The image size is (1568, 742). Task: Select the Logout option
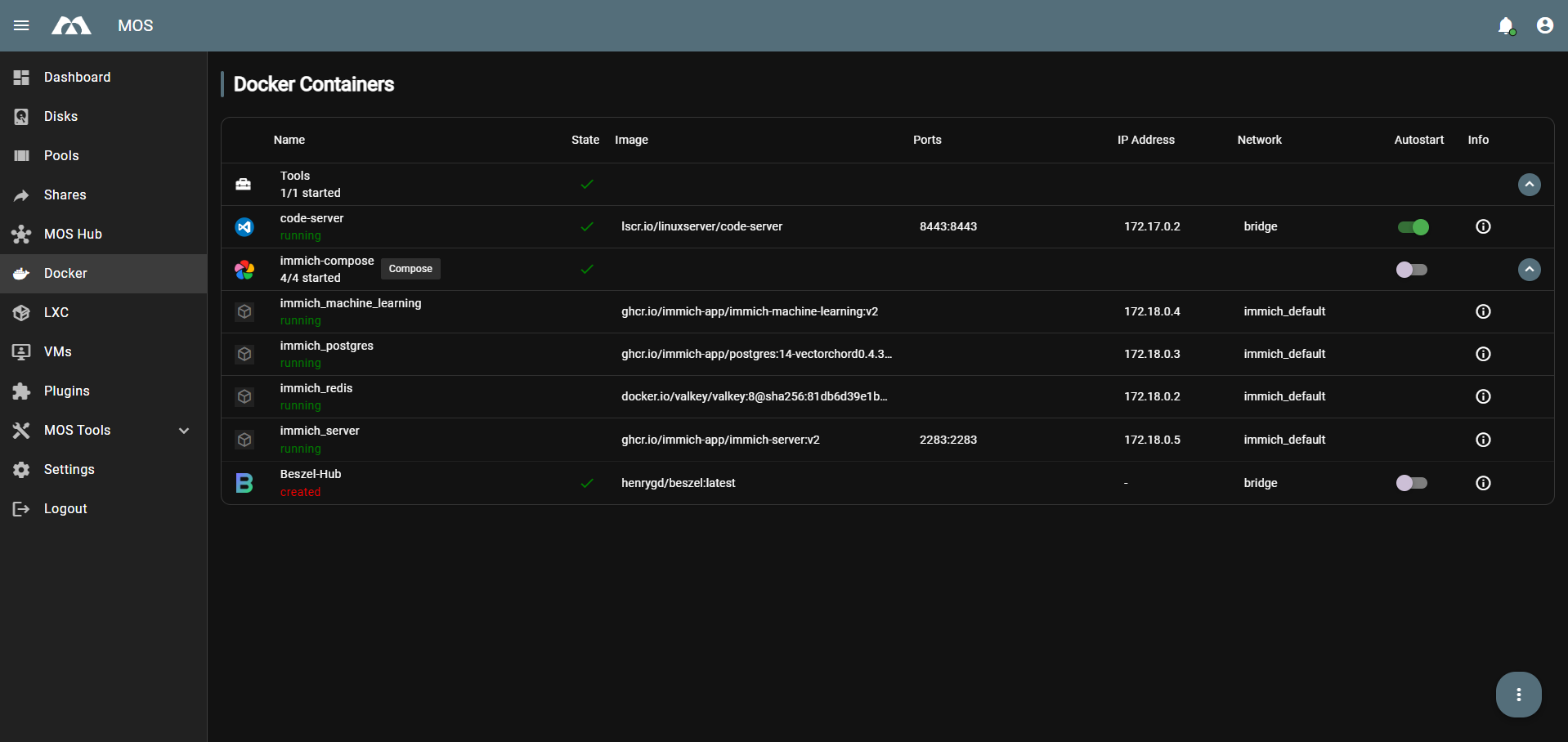click(65, 508)
